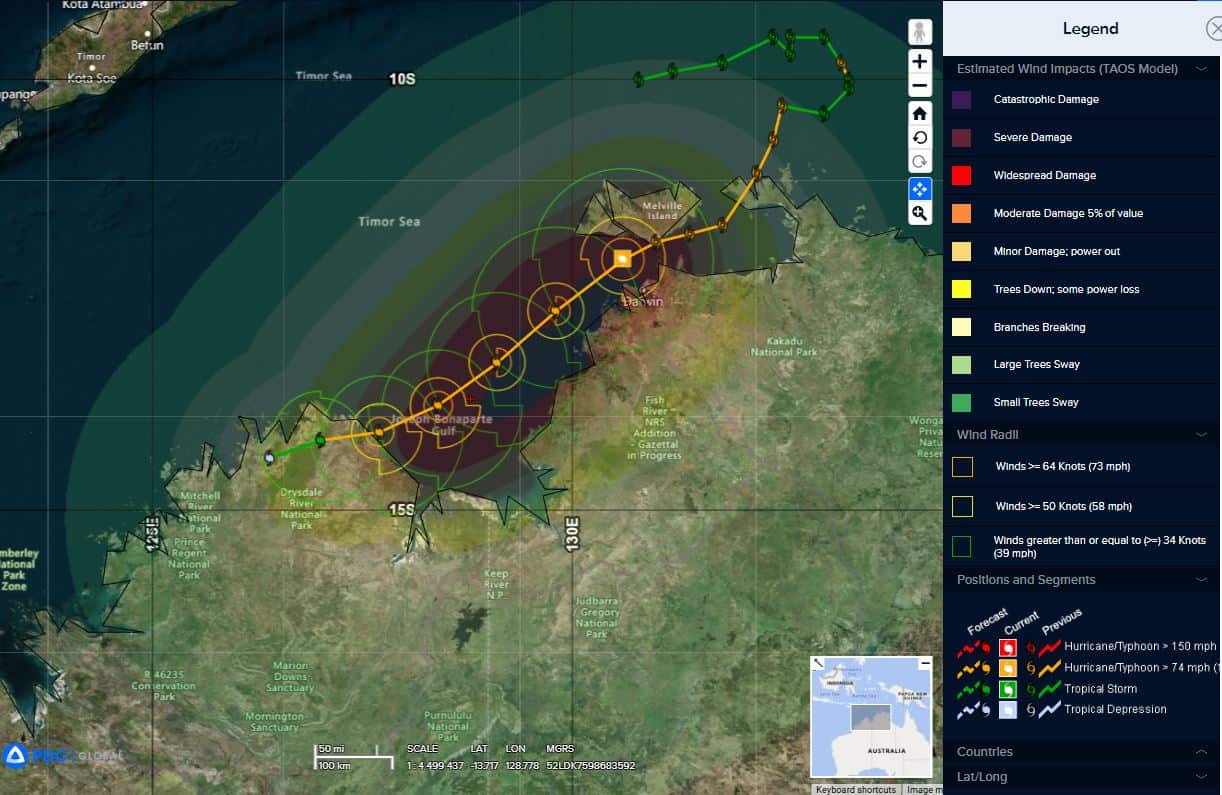Click the PDC Global logo

pyautogui.click(x=60, y=756)
